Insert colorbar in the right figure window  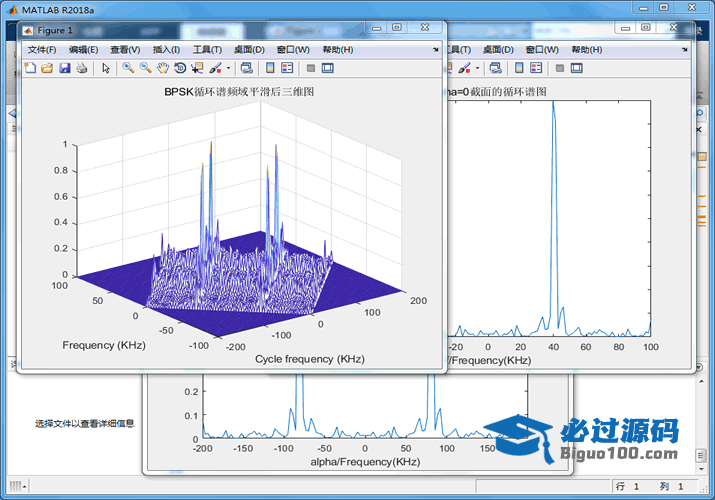(x=519, y=68)
